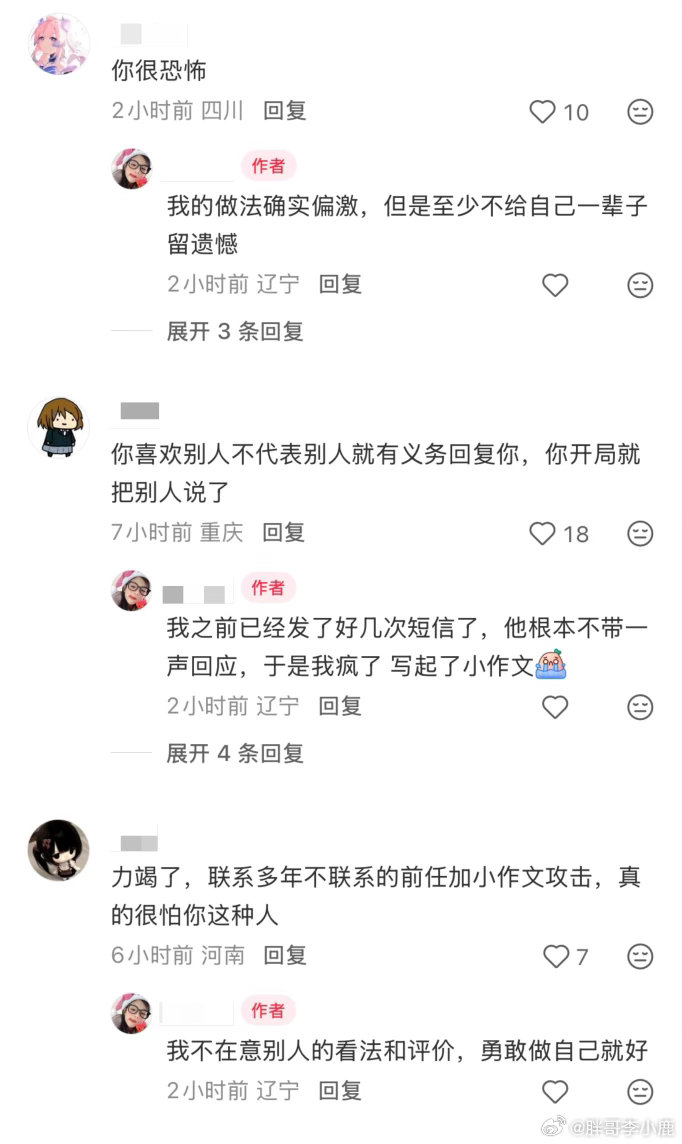The height and width of the screenshot is (1144, 682).
Task: Like author's reply '我不在意别人的看法和评价'
Action: (555, 1091)
